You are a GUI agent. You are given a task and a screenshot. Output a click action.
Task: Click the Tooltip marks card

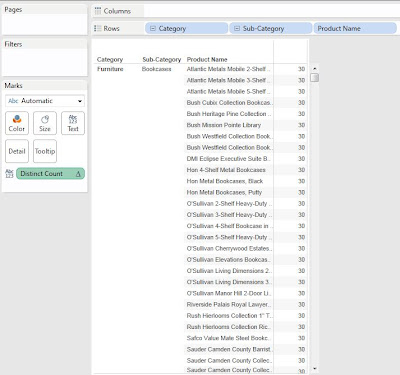(45, 151)
